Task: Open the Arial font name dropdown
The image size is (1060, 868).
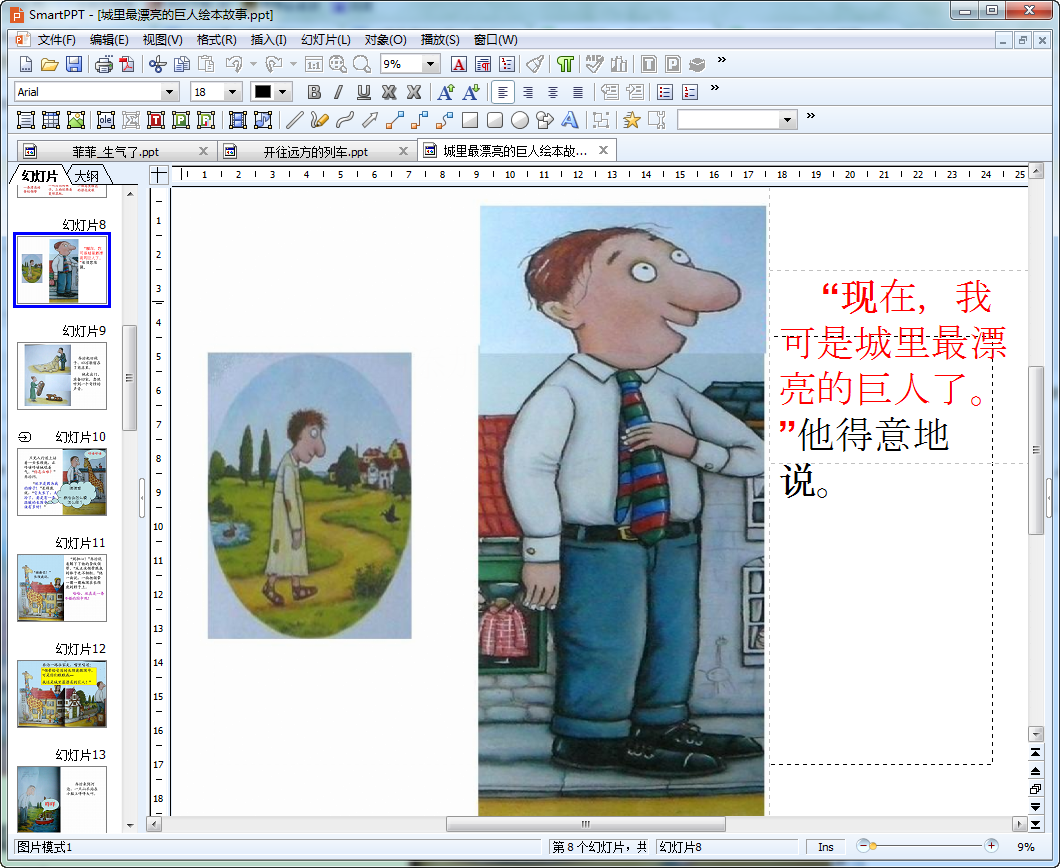Action: tap(170, 92)
